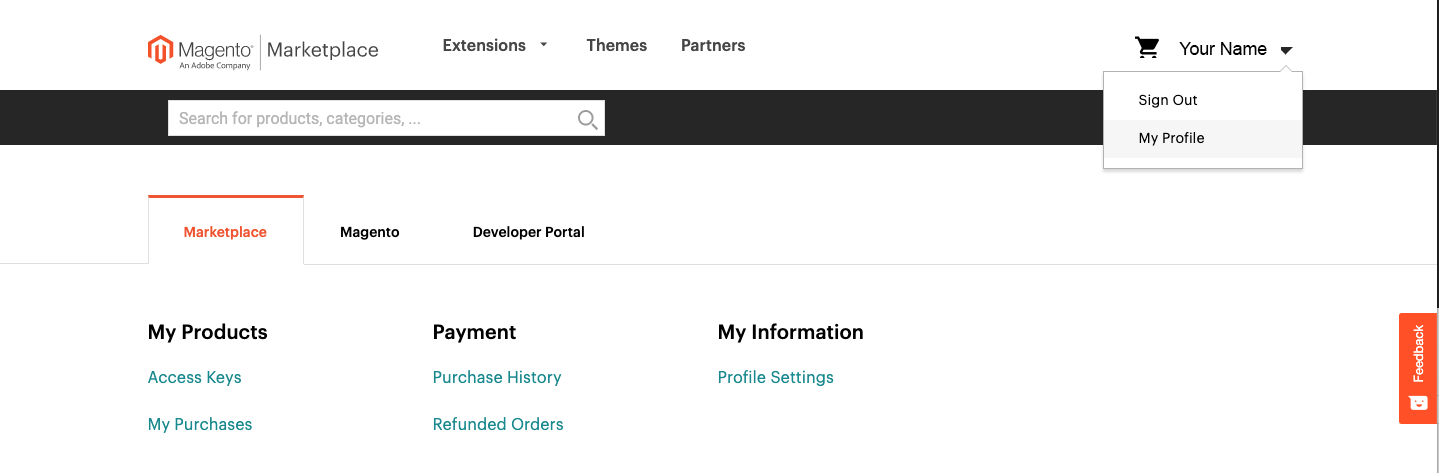Click the orange Feedback button

[x=1418, y=368]
